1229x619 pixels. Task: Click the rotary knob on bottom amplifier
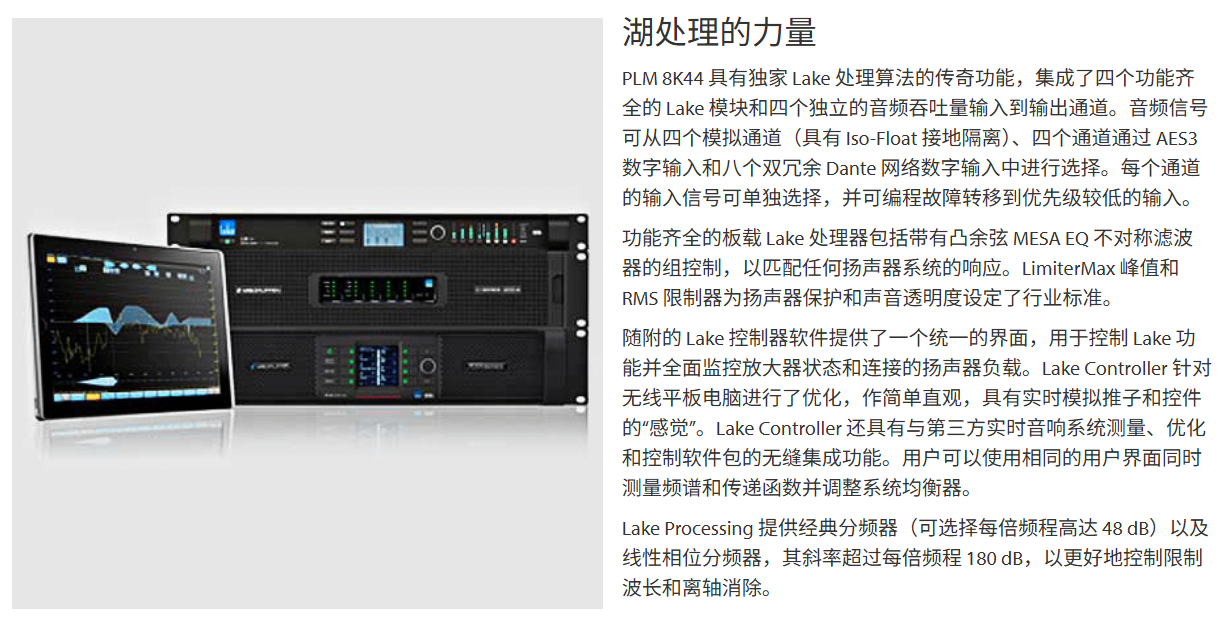click(427, 366)
